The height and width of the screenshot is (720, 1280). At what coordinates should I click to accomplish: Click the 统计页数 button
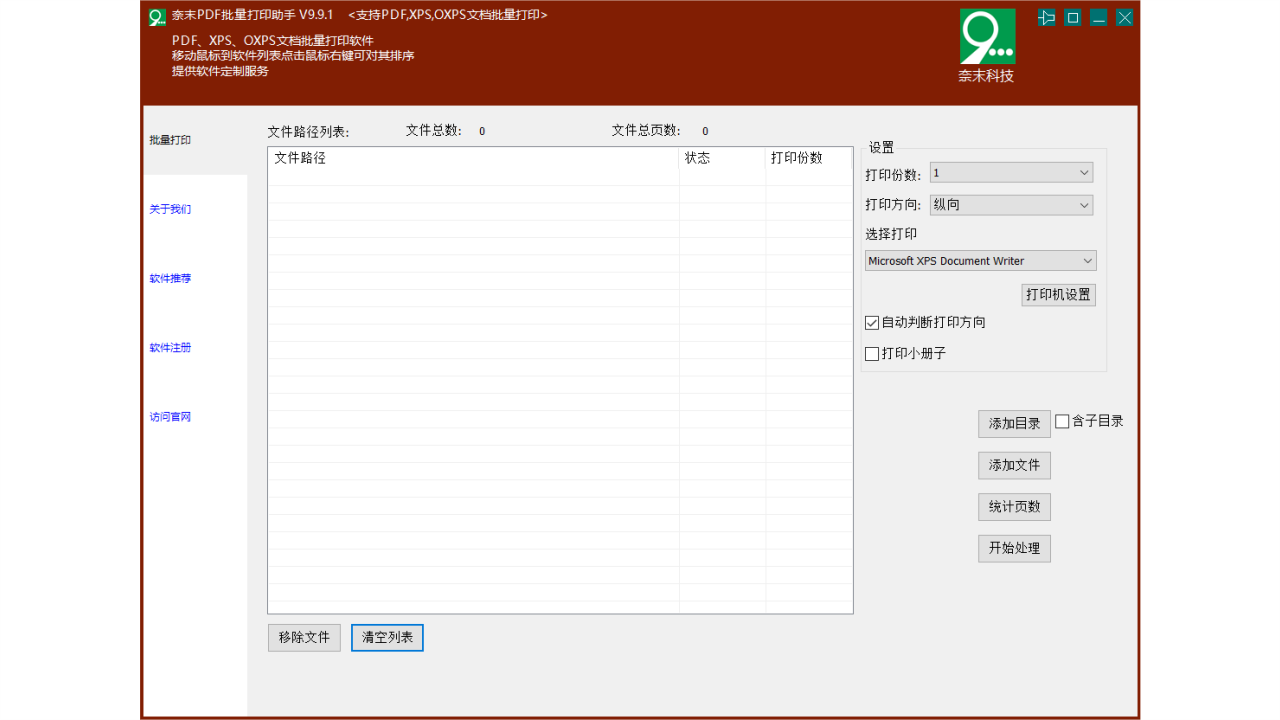click(1014, 507)
